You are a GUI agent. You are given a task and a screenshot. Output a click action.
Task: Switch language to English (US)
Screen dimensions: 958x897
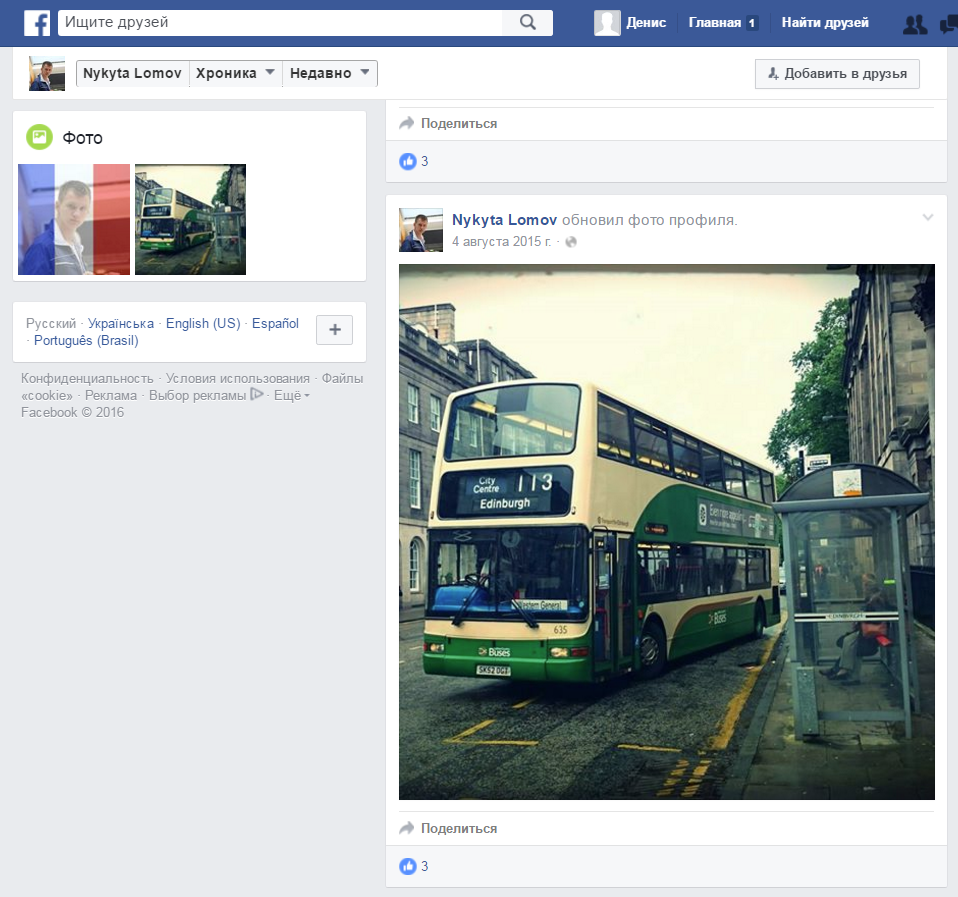click(203, 323)
